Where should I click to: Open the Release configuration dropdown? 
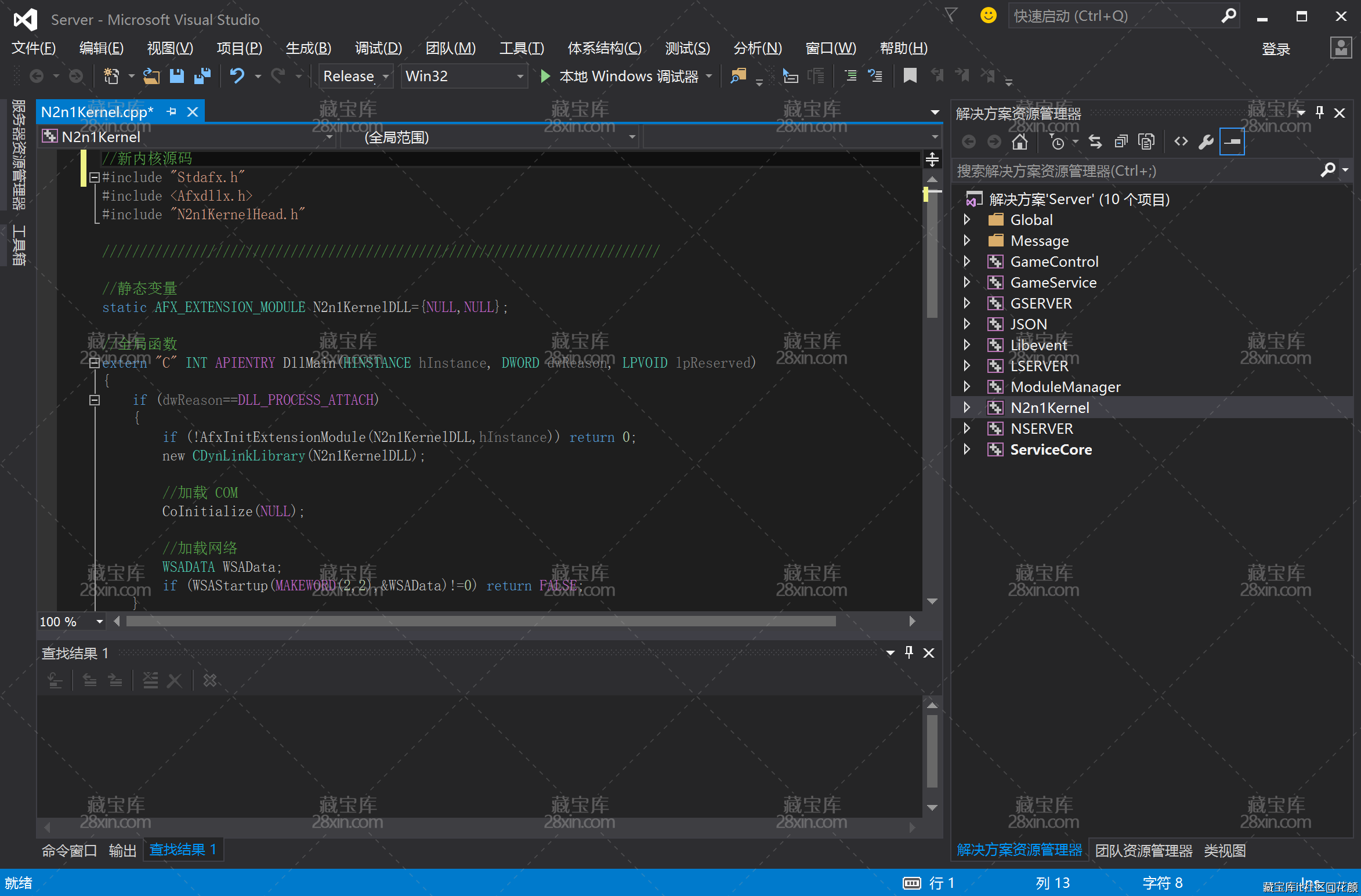tap(386, 76)
